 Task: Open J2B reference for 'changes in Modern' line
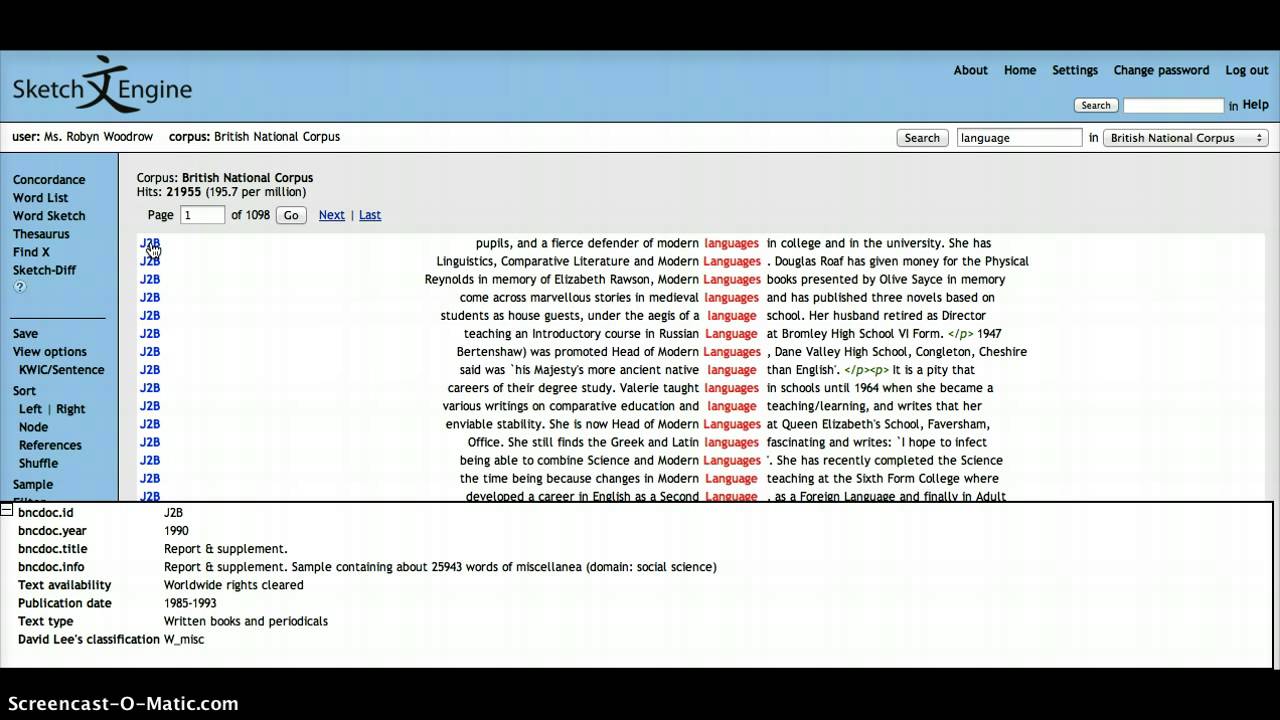(x=150, y=478)
